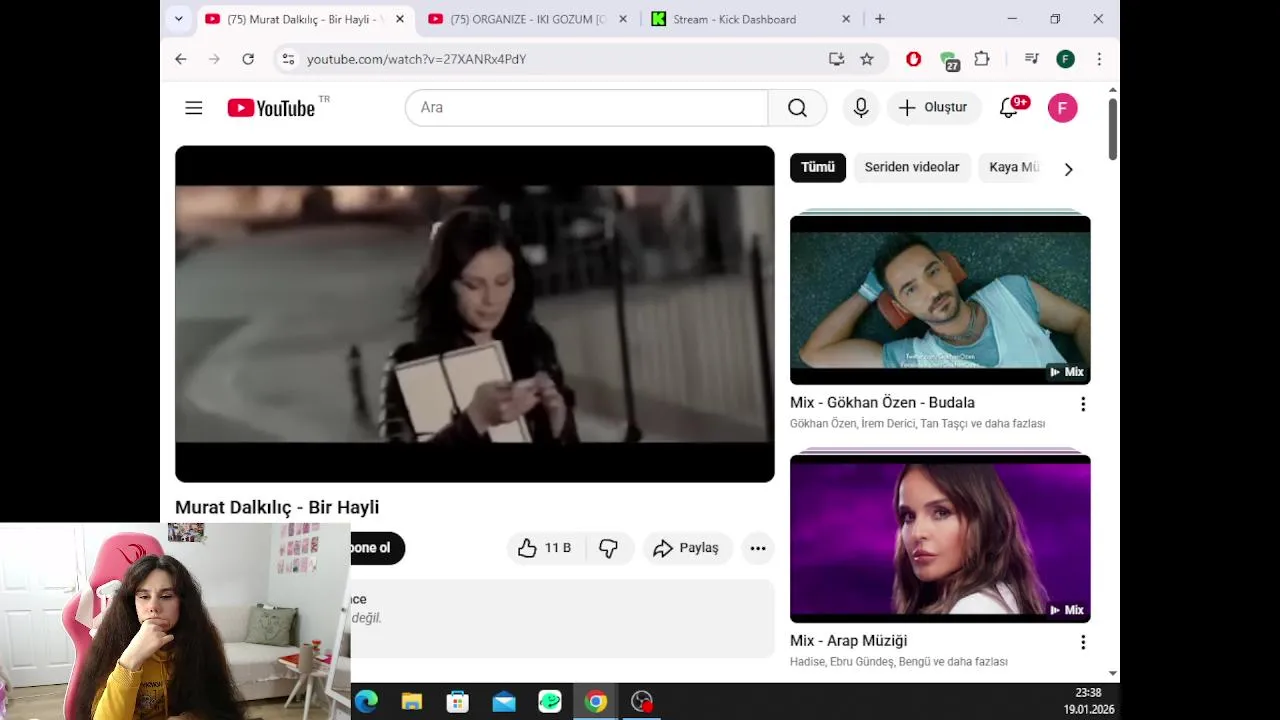This screenshot has height=720, width=1280.
Task: Open the Arap Müziği mix thumbnail
Action: coord(940,538)
